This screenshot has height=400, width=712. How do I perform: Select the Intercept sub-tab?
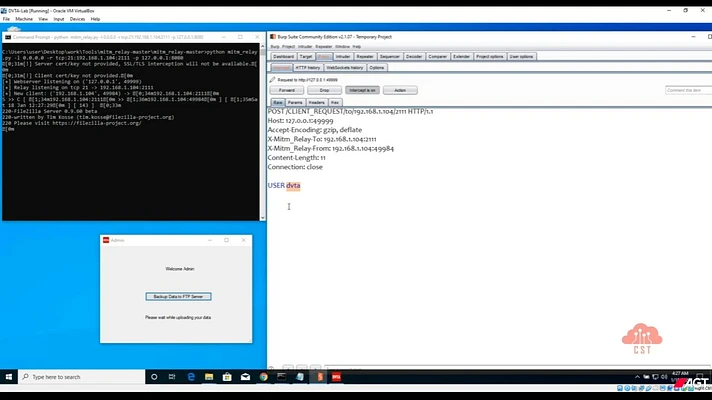click(x=282, y=68)
